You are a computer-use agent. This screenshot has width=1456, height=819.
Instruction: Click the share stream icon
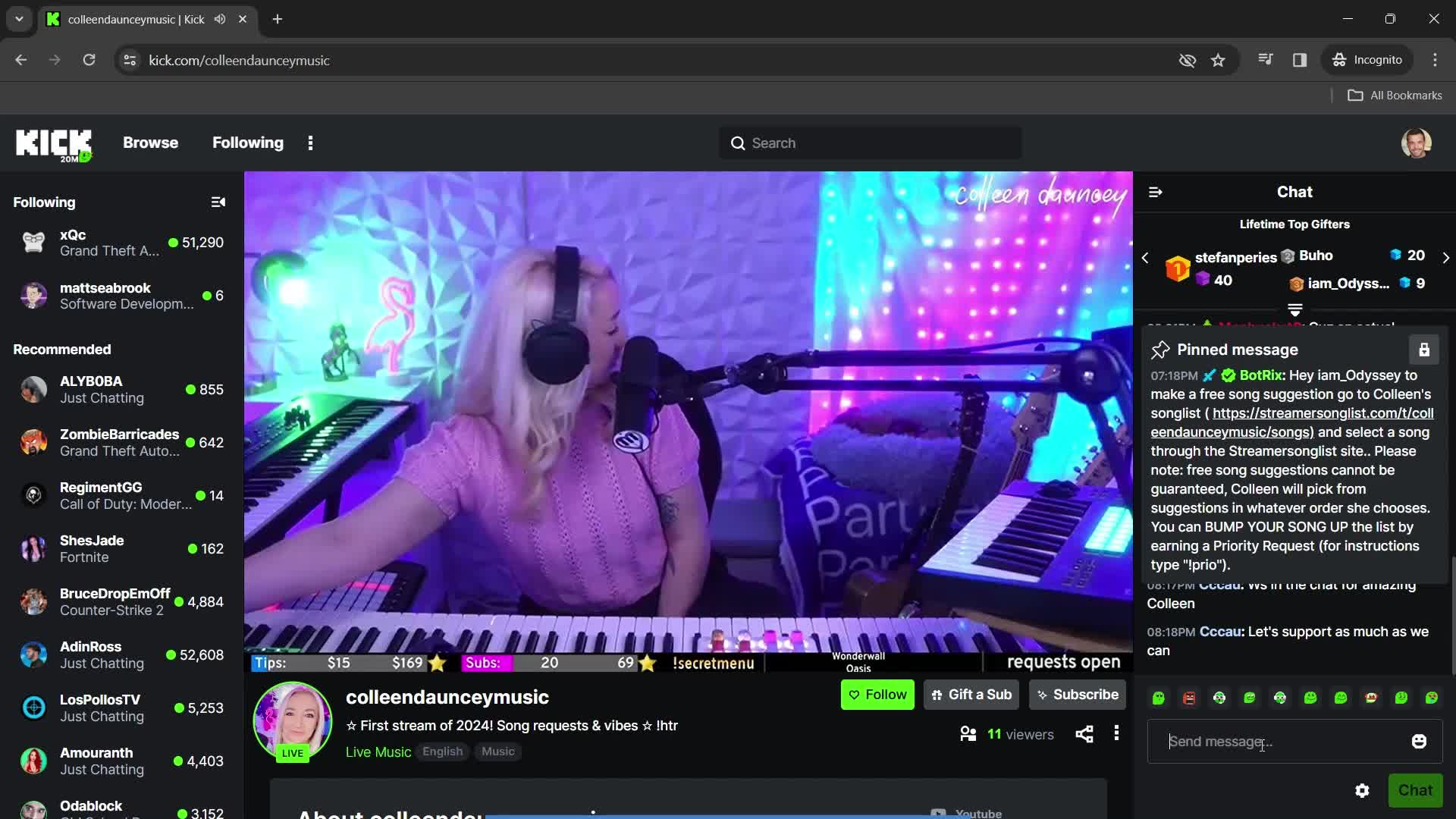[x=1084, y=734]
